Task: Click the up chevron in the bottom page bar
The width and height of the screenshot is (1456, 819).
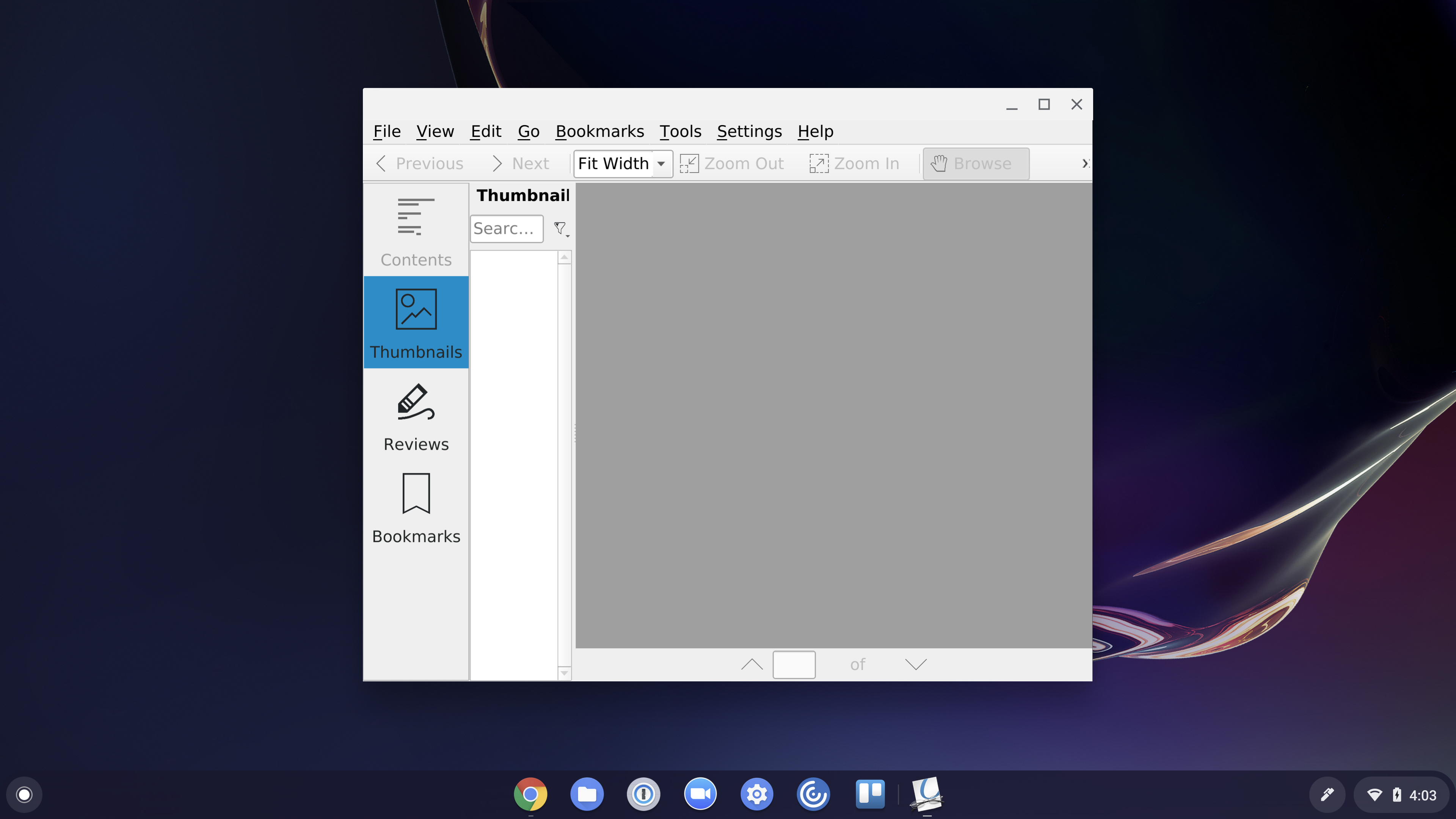Action: [x=752, y=664]
